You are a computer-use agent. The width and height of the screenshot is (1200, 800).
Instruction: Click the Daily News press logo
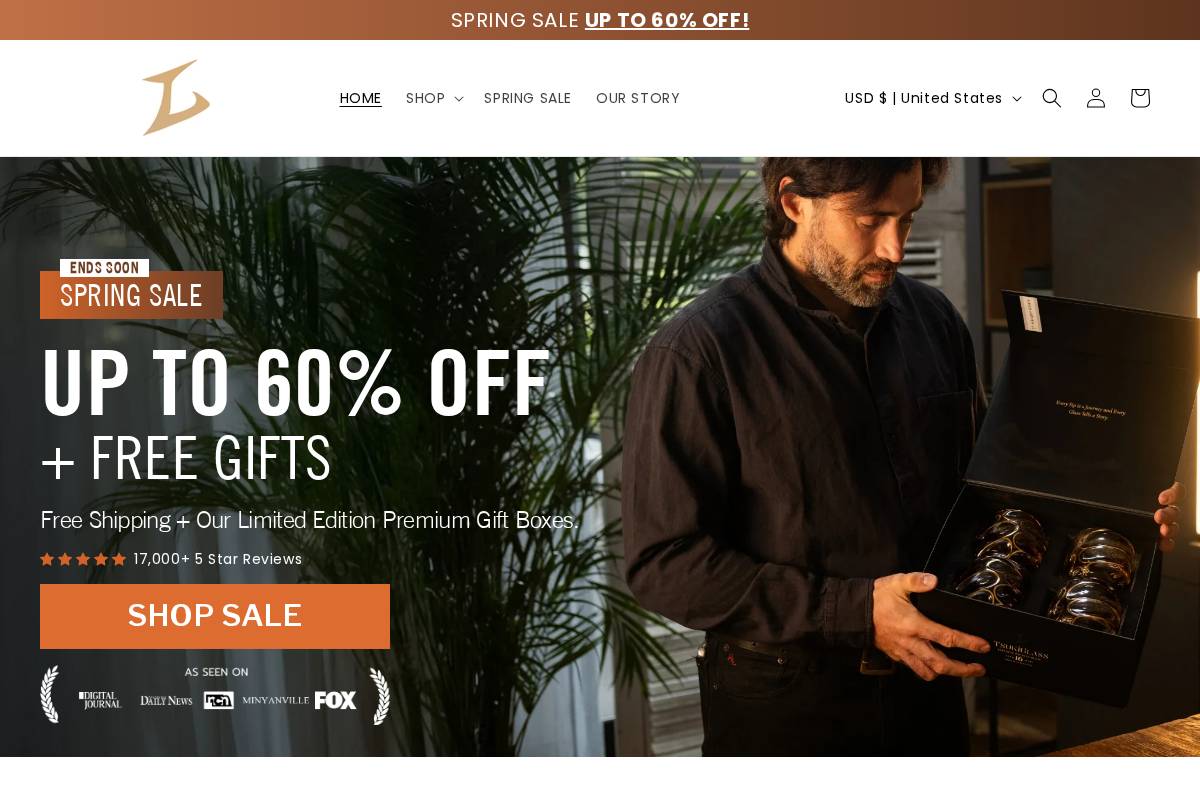[x=166, y=700]
